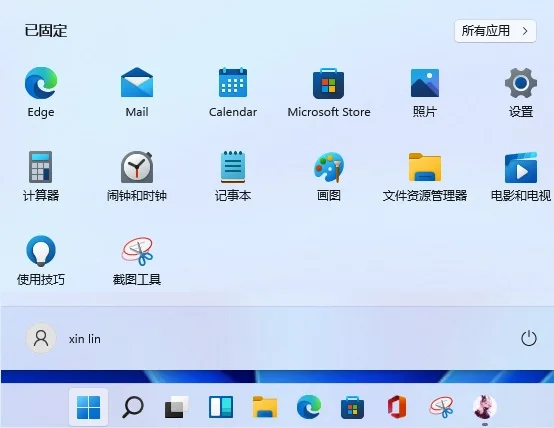Open the Office icon on taskbar
Image resolution: width=554 pixels, height=428 pixels.
coord(396,407)
